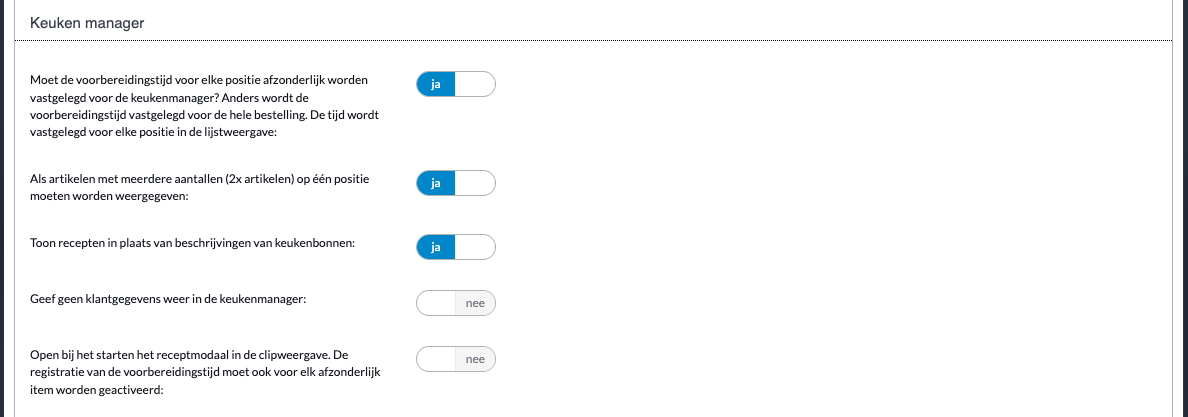Enable 'Geef geen klantgegevens weer' switch

click(x=456, y=302)
